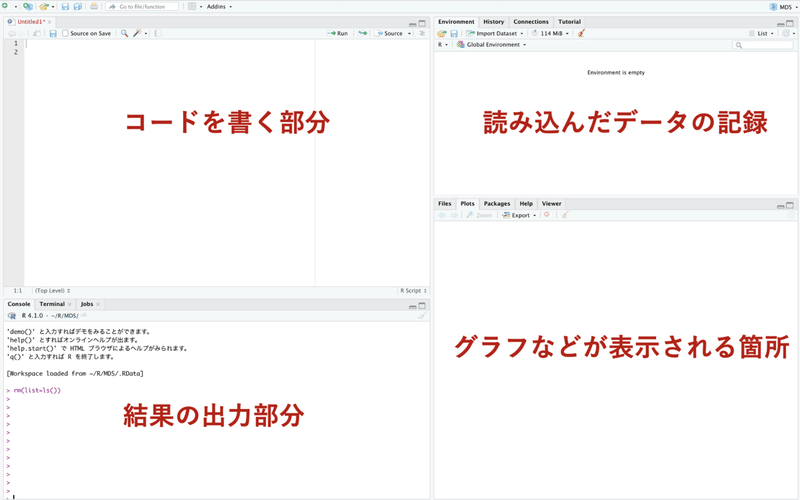Click the New File plus icon

pyautogui.click(x=5, y=6)
